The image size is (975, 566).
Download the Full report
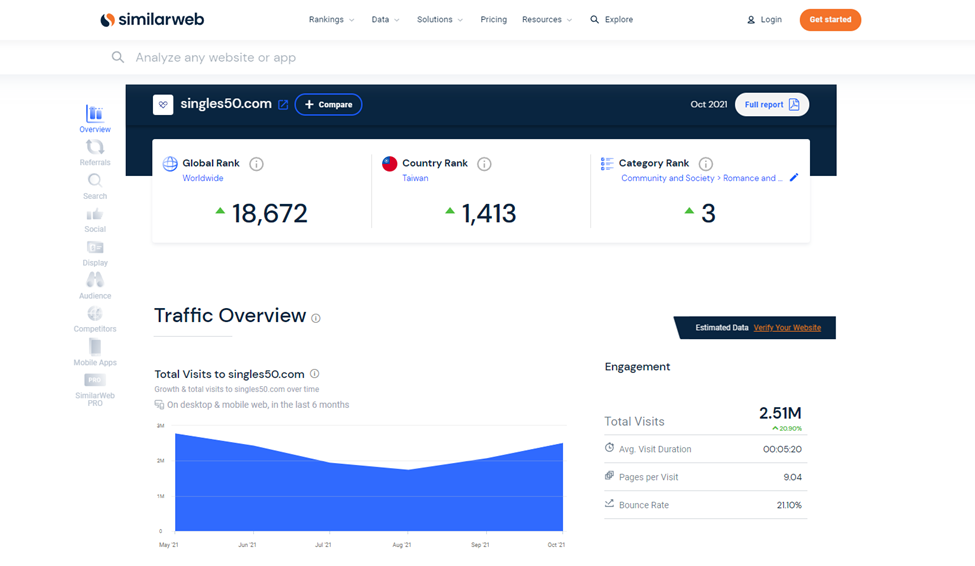click(771, 105)
